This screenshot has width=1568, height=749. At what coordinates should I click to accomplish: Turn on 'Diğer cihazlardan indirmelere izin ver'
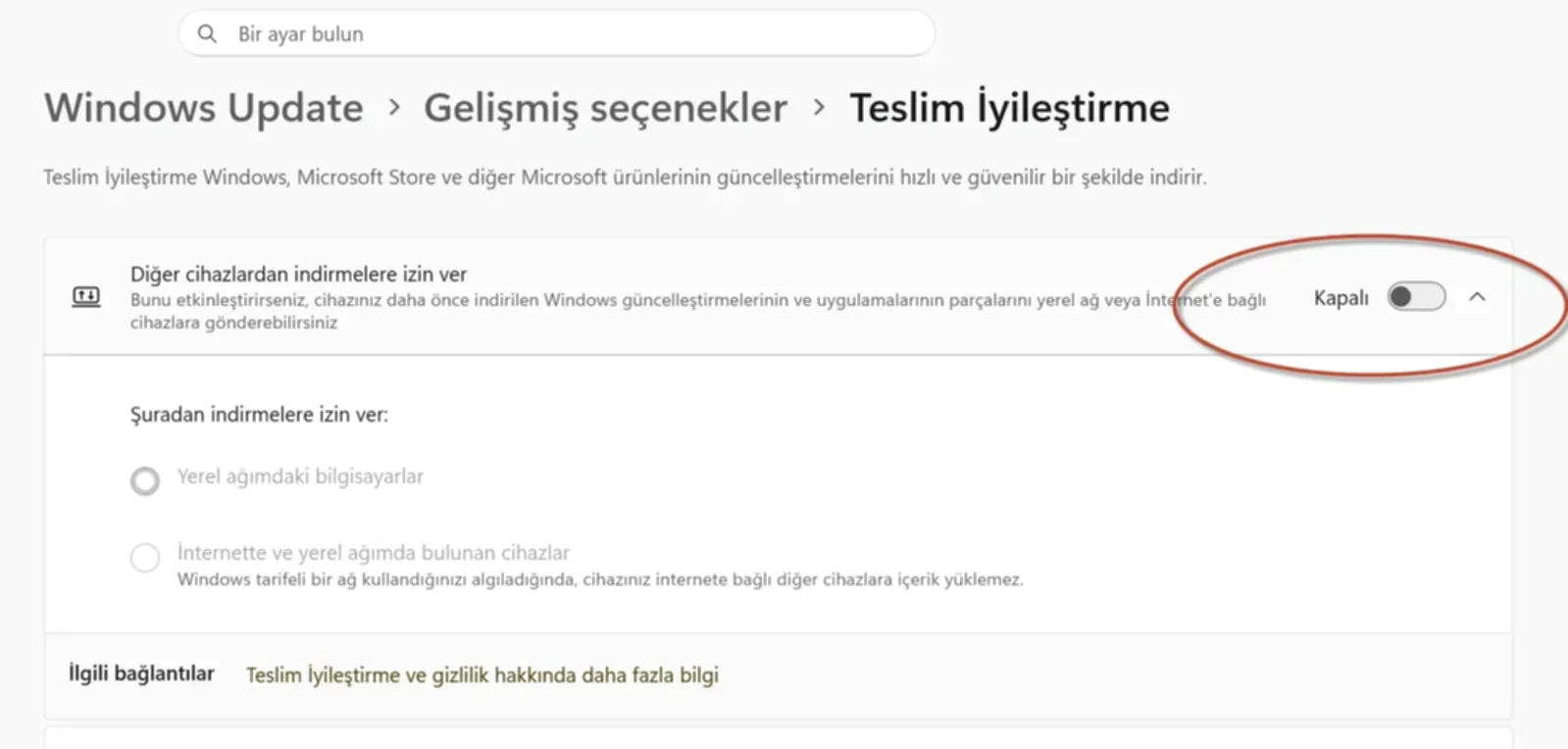tap(1416, 297)
